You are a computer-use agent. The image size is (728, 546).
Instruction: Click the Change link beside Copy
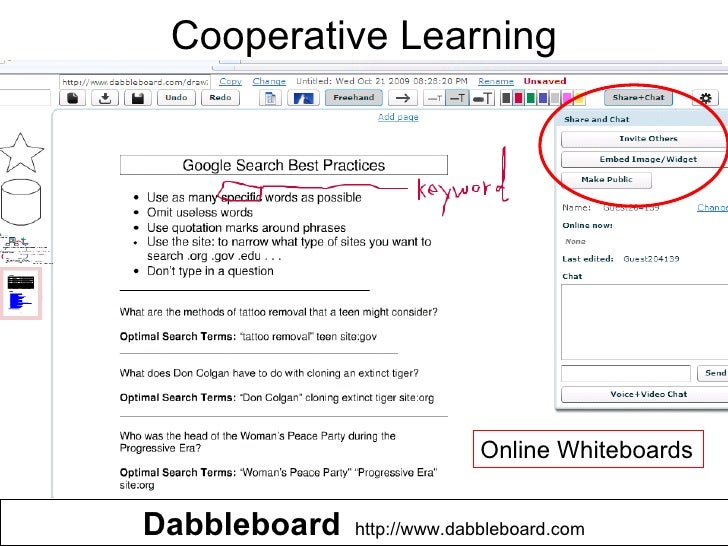(x=269, y=81)
